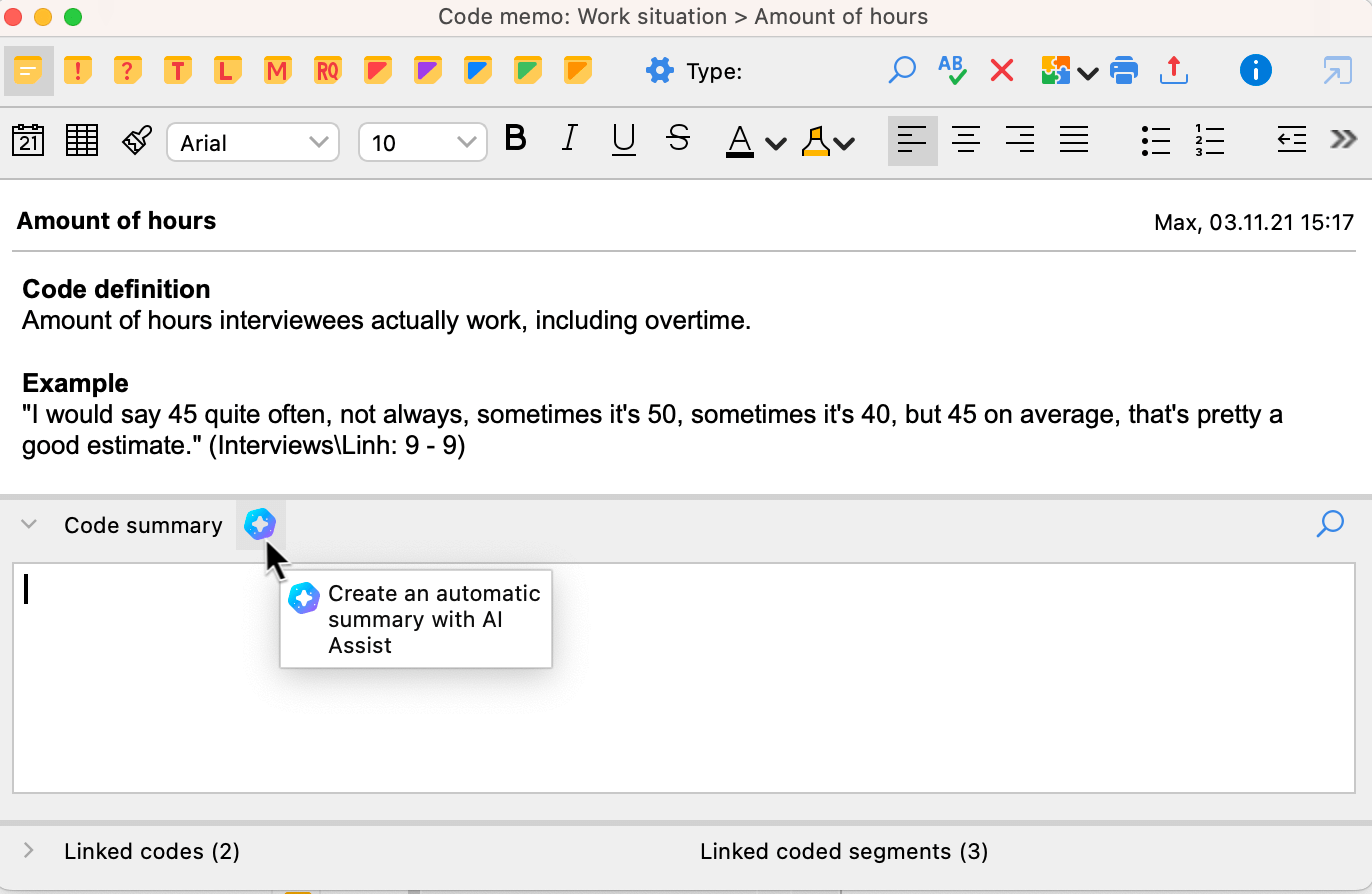The width and height of the screenshot is (1372, 894).
Task: Enable strikethrough formatting
Action: coord(678,140)
